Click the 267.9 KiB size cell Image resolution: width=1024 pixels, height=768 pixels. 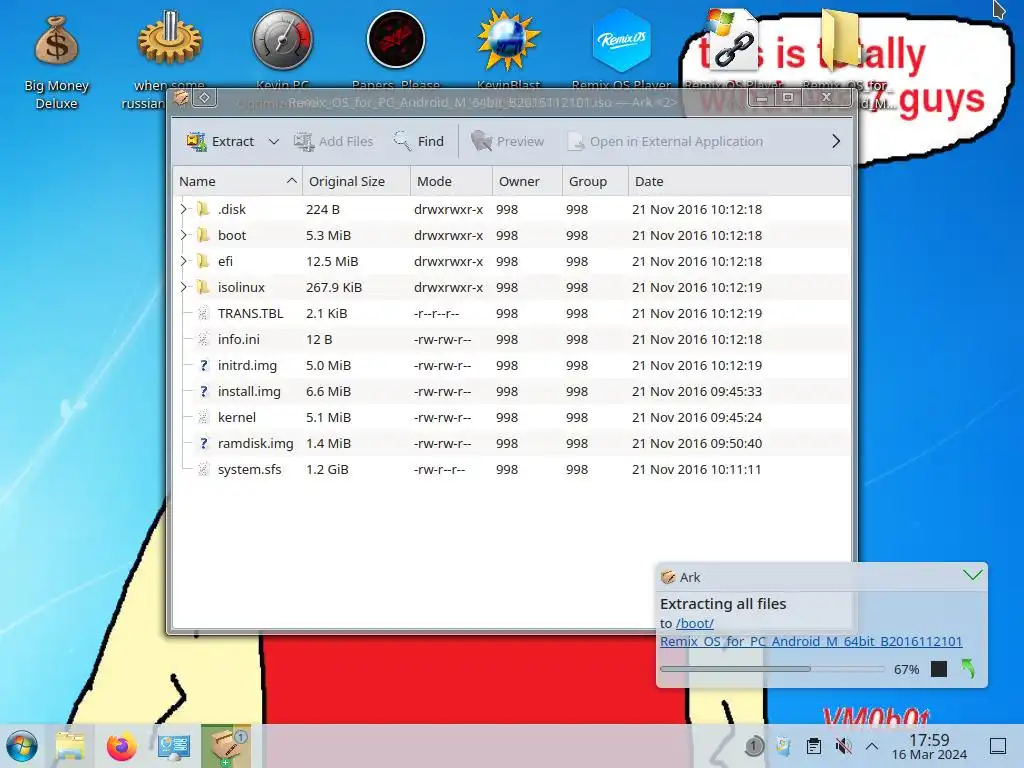click(334, 287)
